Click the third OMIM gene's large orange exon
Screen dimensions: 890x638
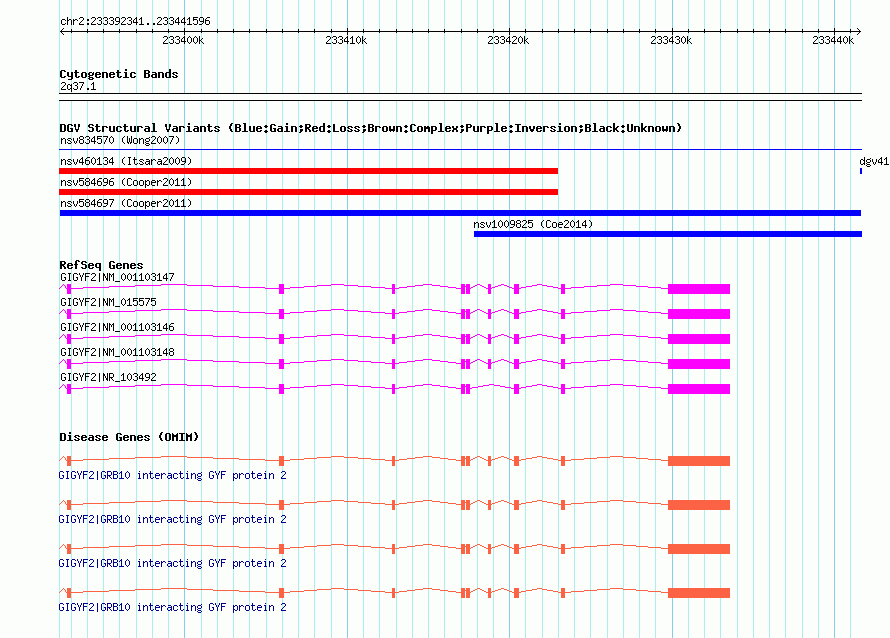click(699, 549)
